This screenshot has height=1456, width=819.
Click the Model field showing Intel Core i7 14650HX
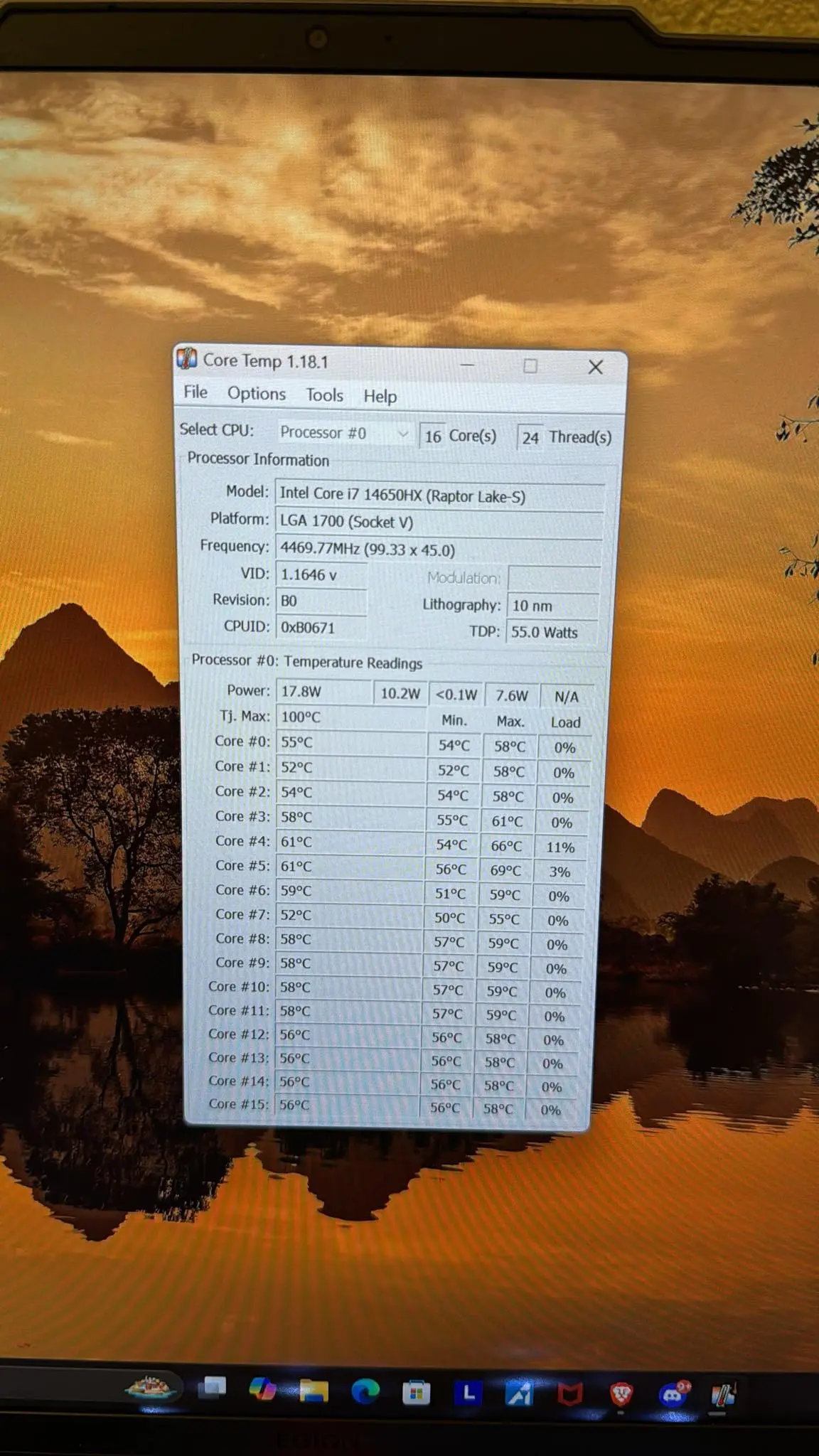pos(439,495)
